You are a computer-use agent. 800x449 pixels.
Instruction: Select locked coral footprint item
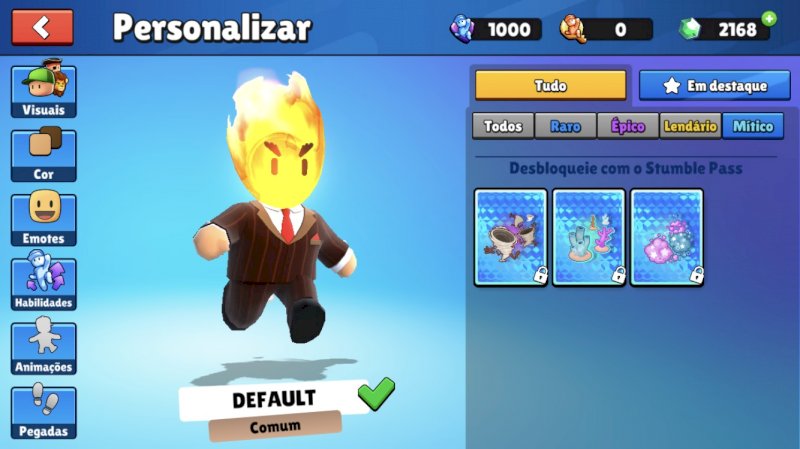pos(589,237)
